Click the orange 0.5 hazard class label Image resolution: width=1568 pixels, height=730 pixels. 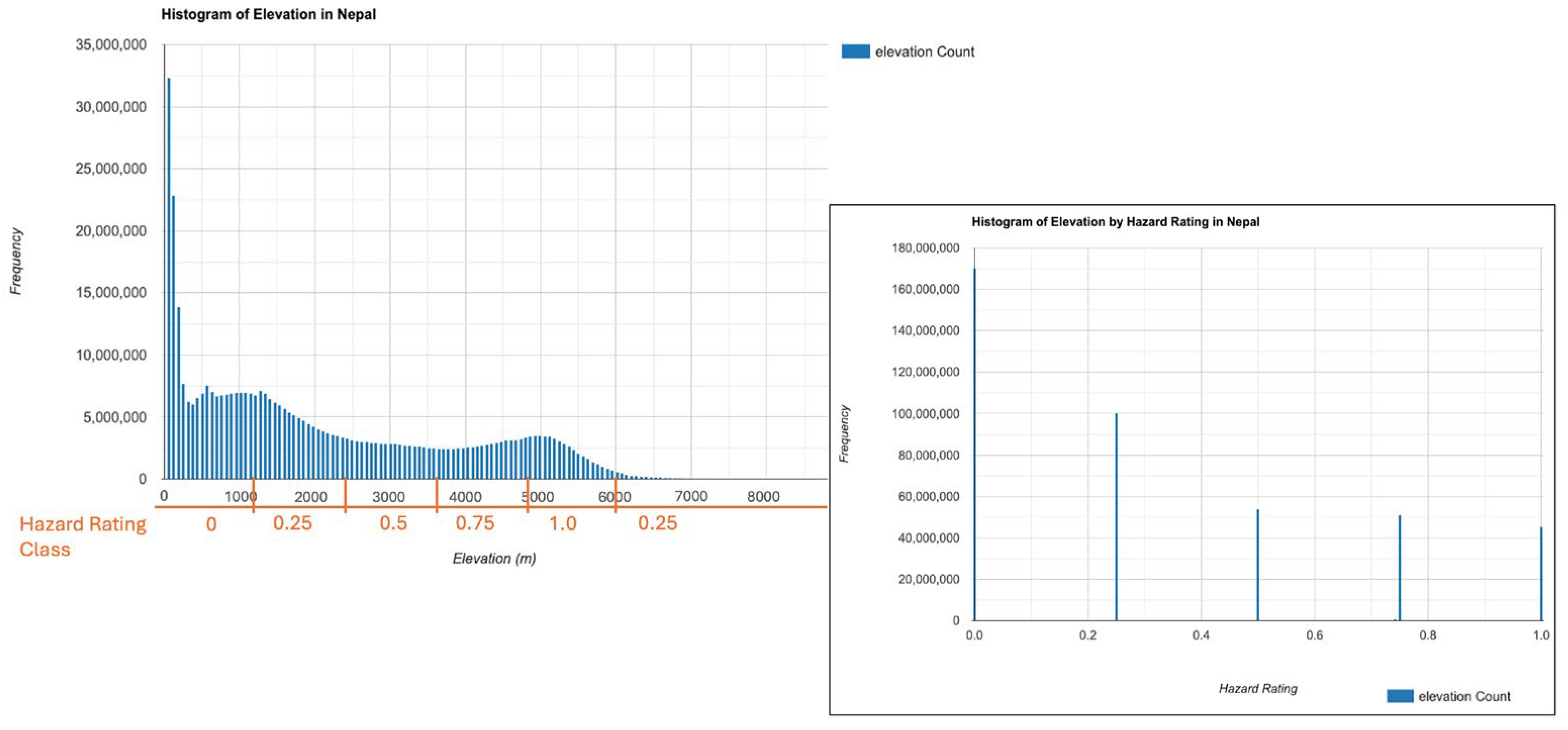(x=393, y=523)
